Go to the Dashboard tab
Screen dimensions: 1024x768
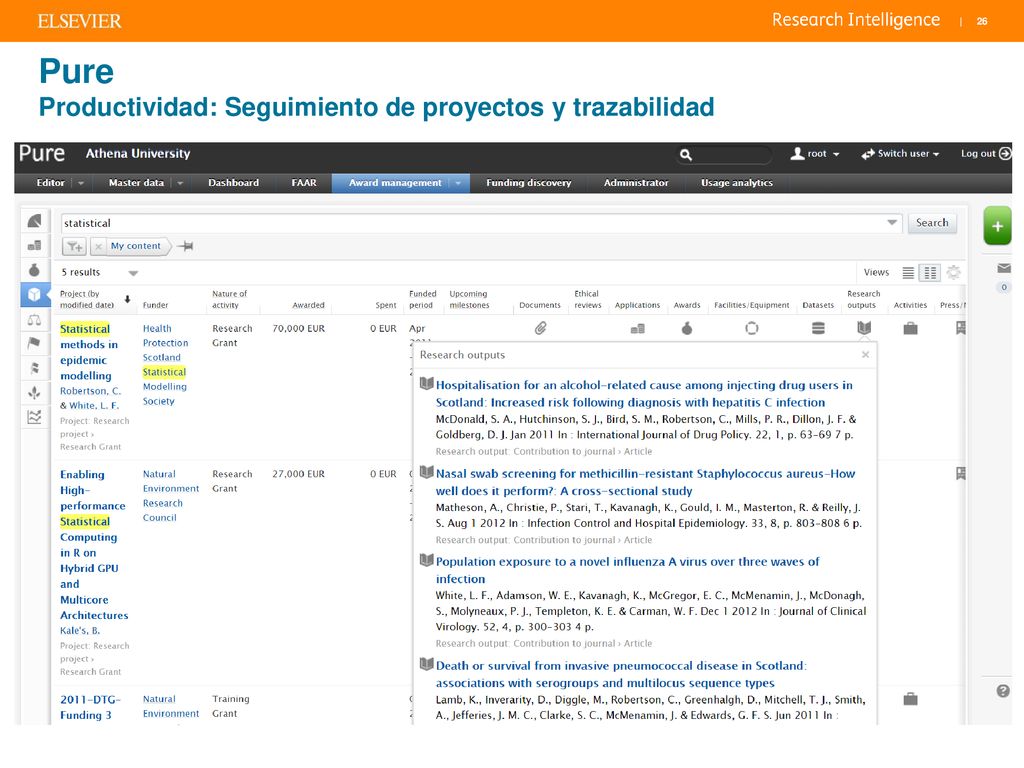coord(233,183)
